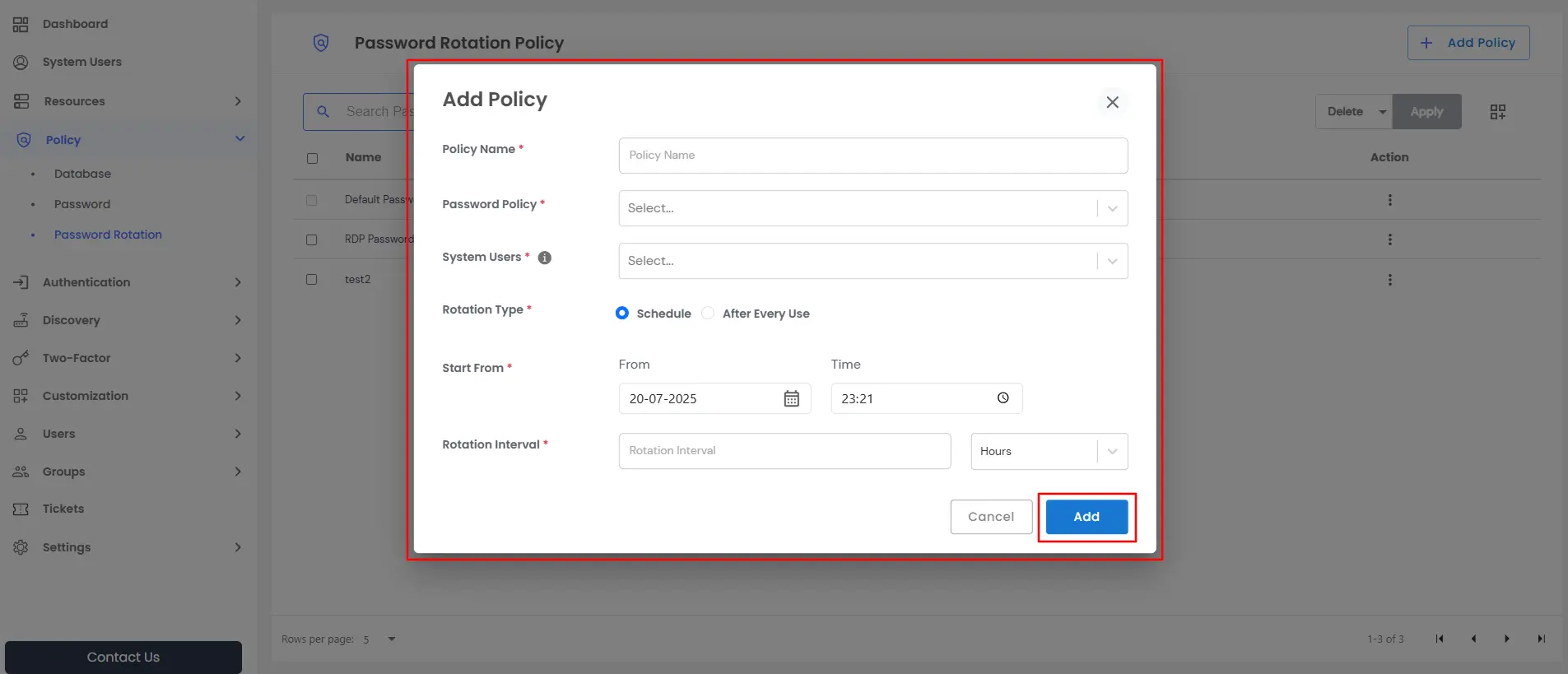Open Password under Policy menu
The width and height of the screenshot is (1568, 674).
click(82, 204)
